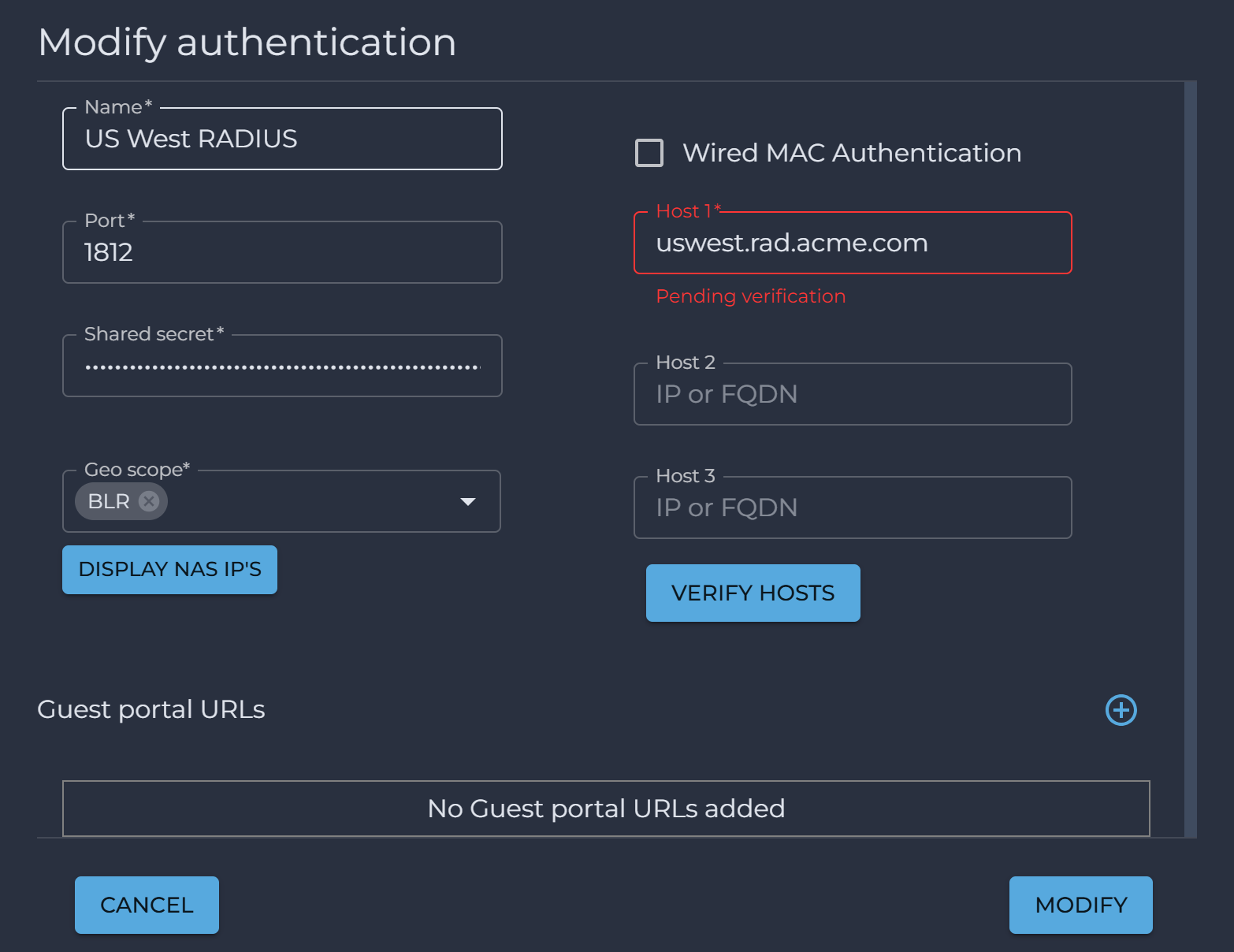This screenshot has width=1234, height=952.
Task: Select the Shared secret password field
Action: (282, 366)
